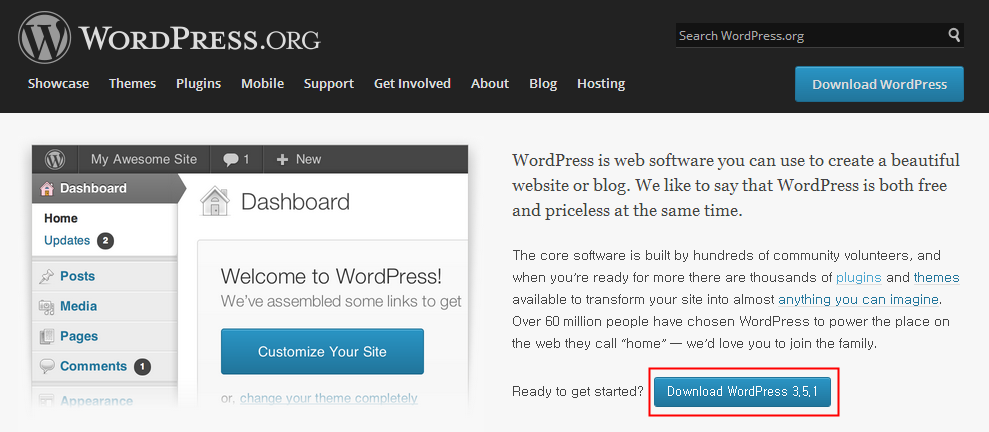Open Home under Dashboard
The image size is (989, 432).
coord(61,219)
